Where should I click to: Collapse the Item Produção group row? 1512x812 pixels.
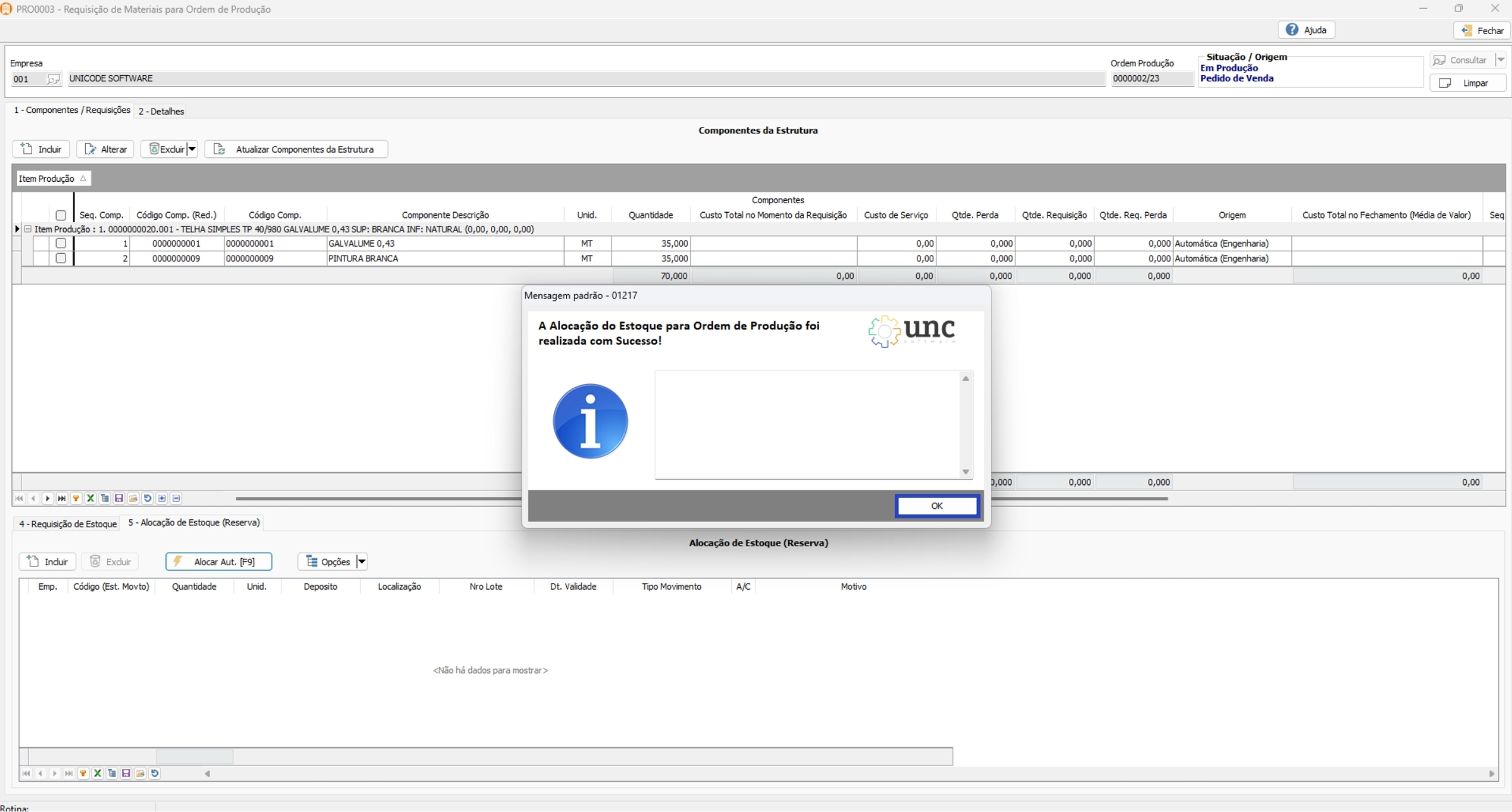[x=28, y=229]
